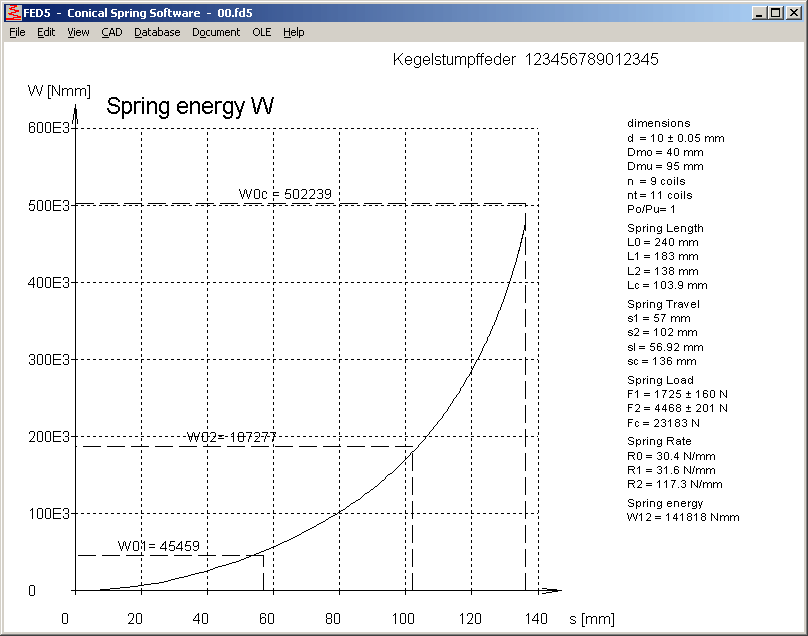Open the CAD menu

click(111, 32)
